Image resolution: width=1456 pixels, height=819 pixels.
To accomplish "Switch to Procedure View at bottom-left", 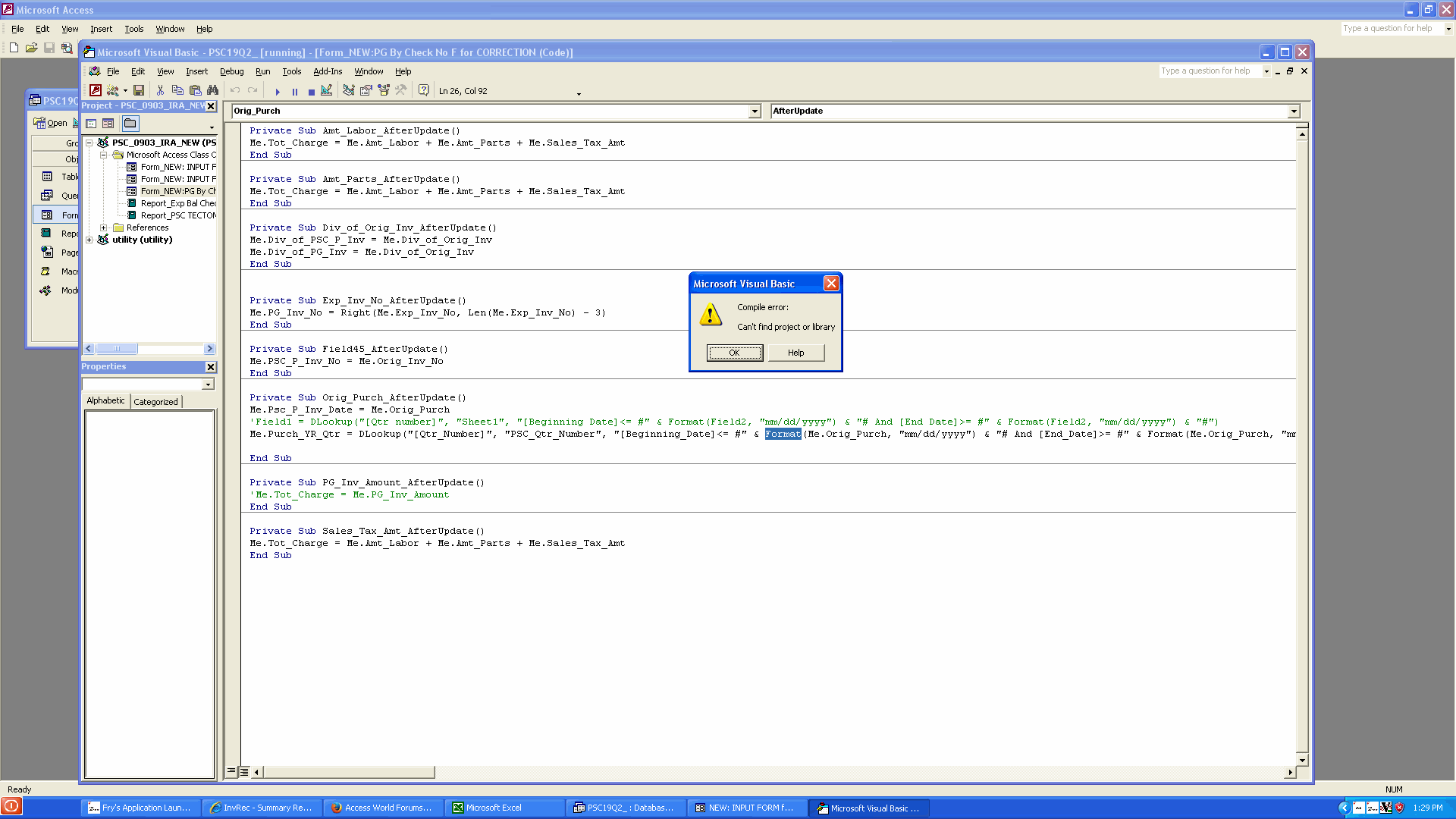I will click(x=231, y=772).
